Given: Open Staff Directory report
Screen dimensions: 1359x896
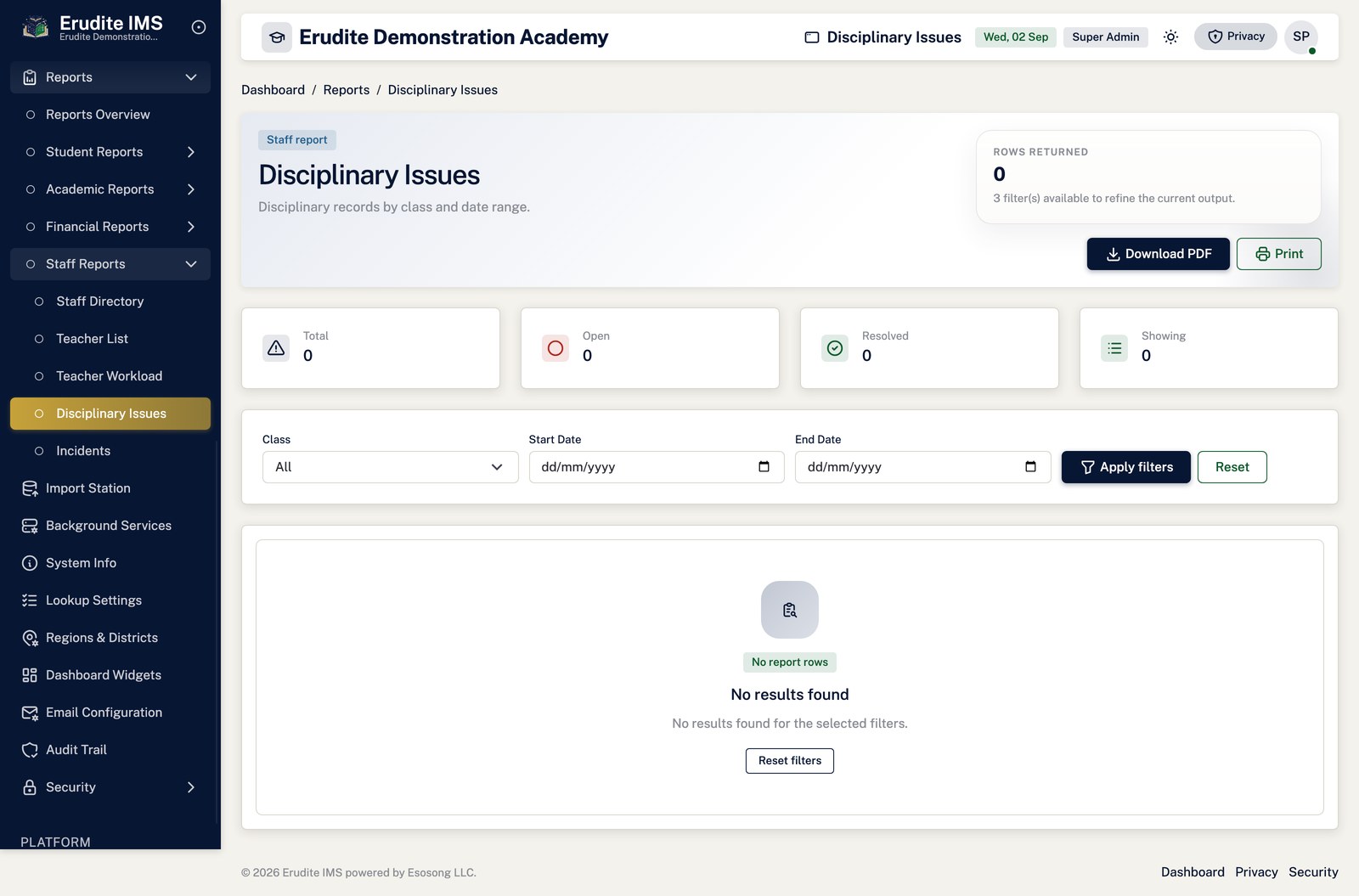Looking at the screenshot, I should pyautogui.click(x=110, y=301).
